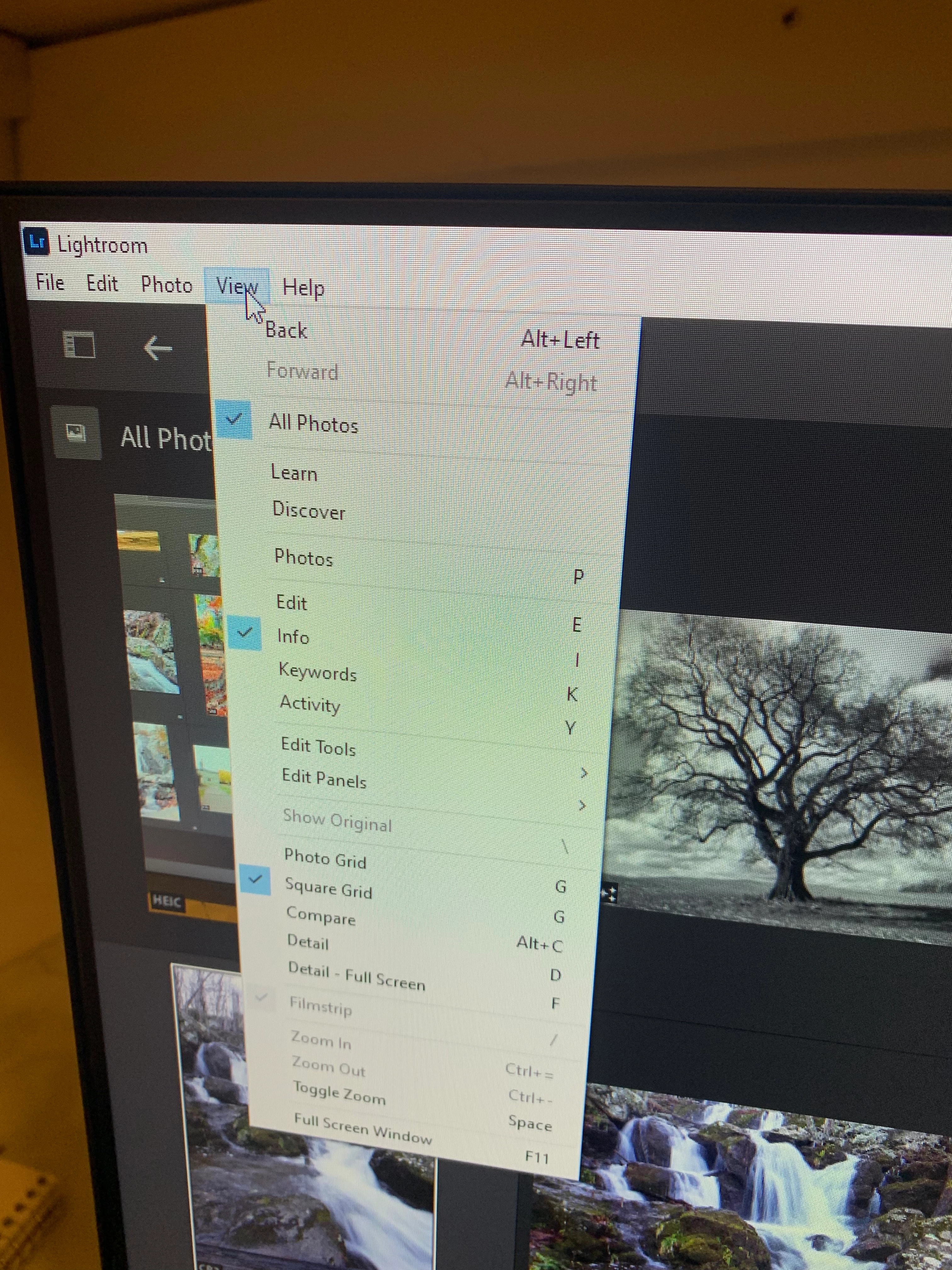Viewport: 952px width, 1270px height.
Task: Open the Keywords panel entry
Action: coord(317,672)
